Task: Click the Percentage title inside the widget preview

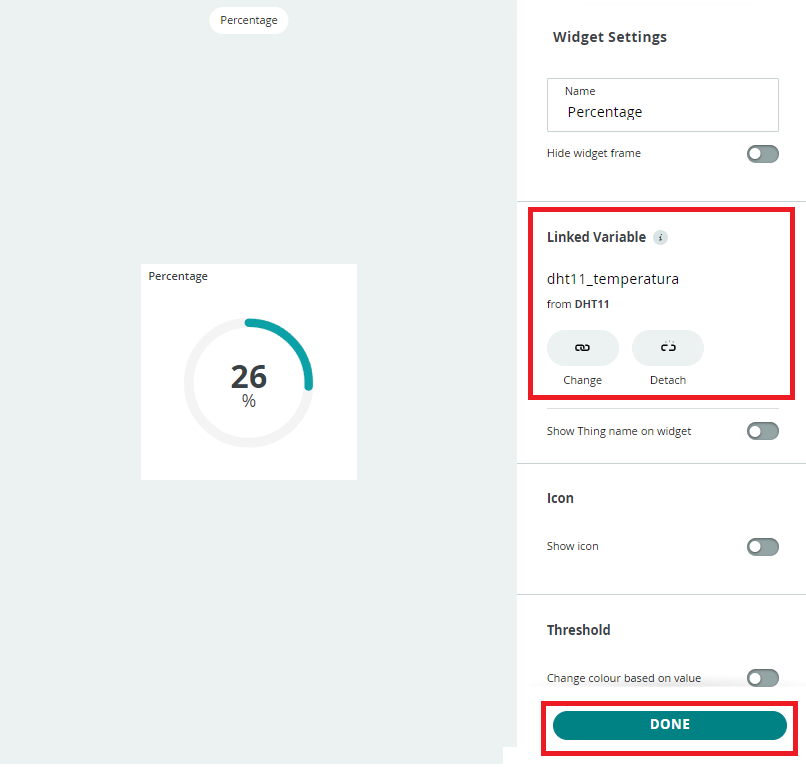Action: (x=178, y=277)
